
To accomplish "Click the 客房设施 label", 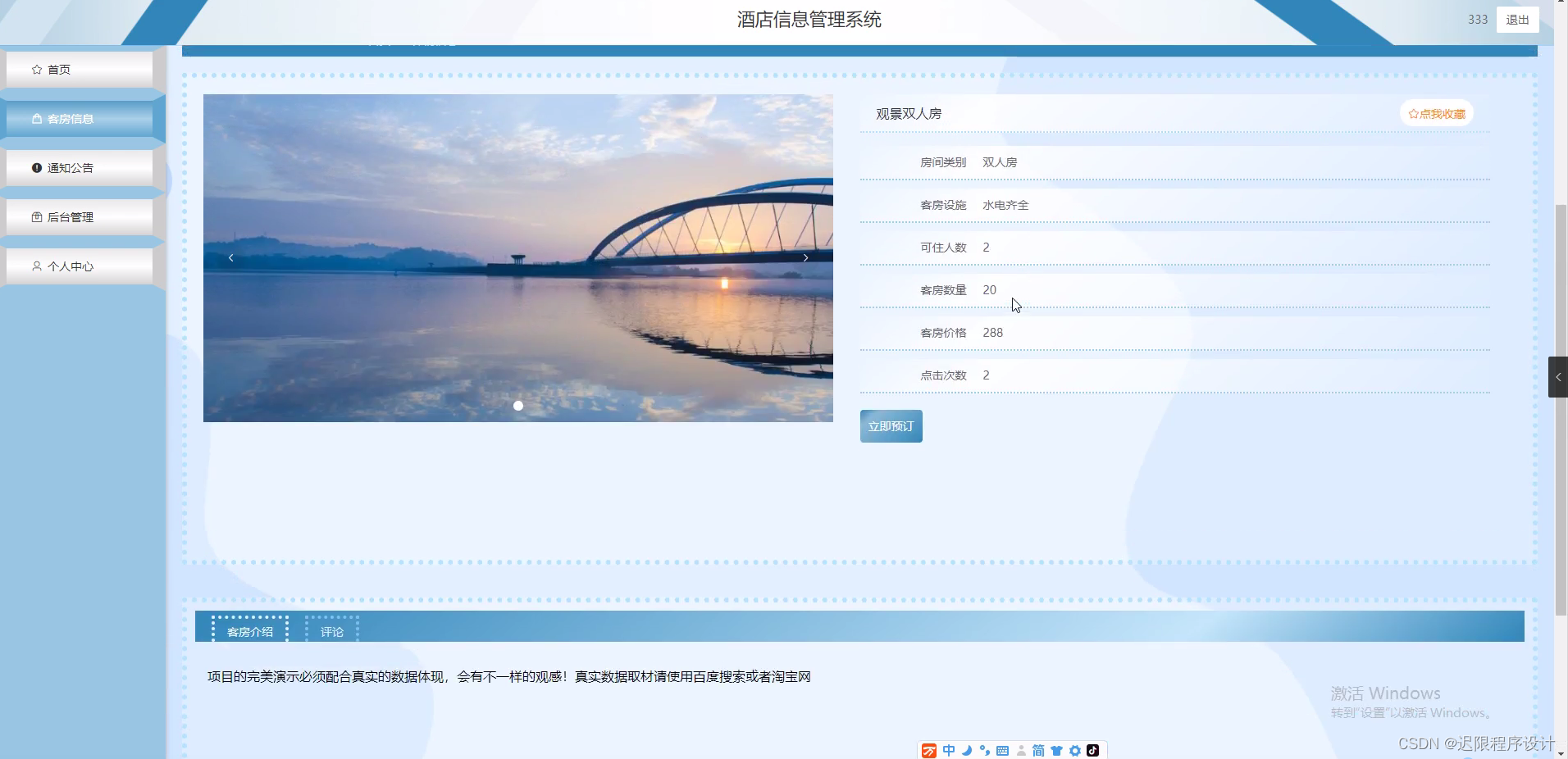I will (943, 205).
